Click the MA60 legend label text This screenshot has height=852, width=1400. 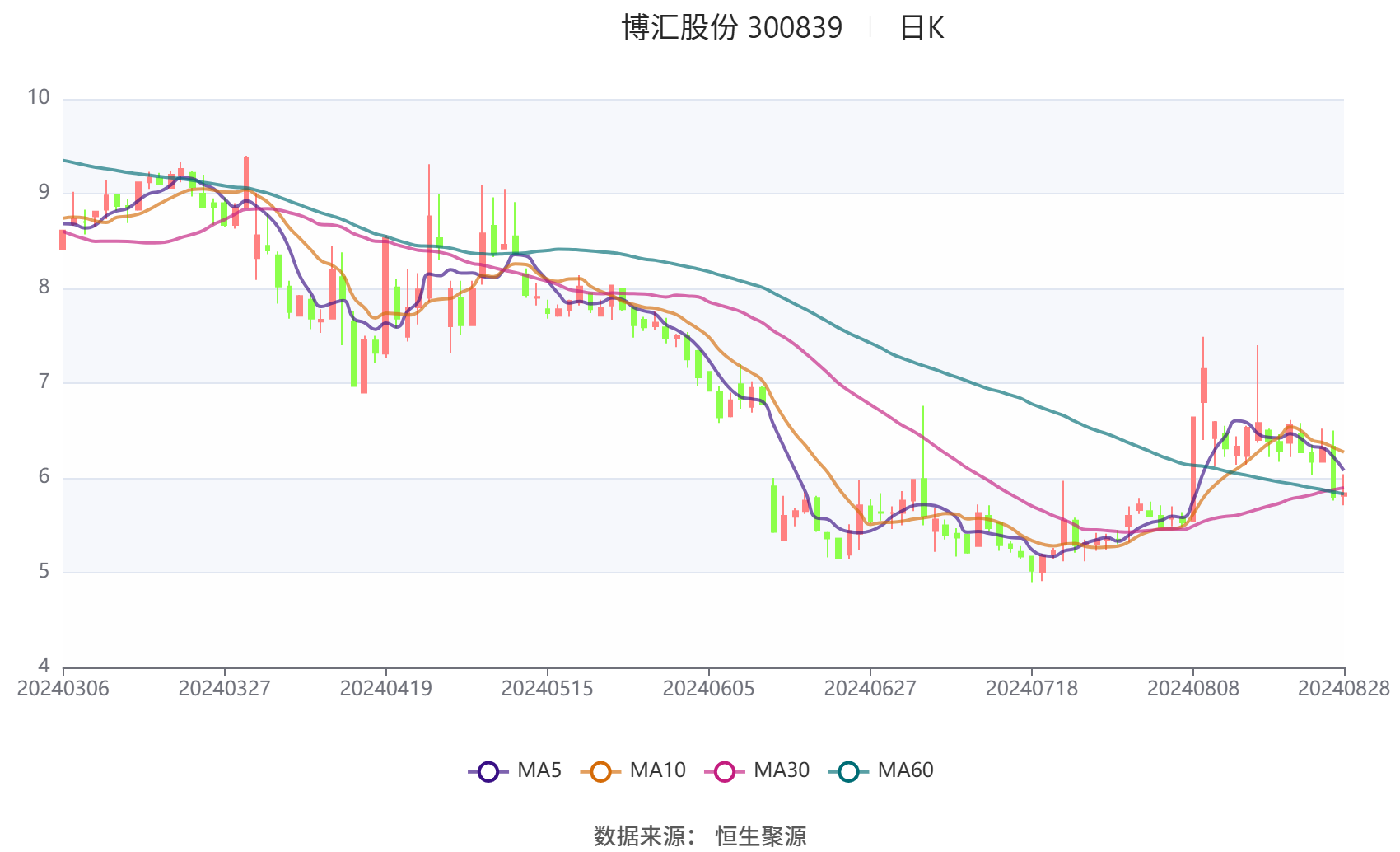905,770
